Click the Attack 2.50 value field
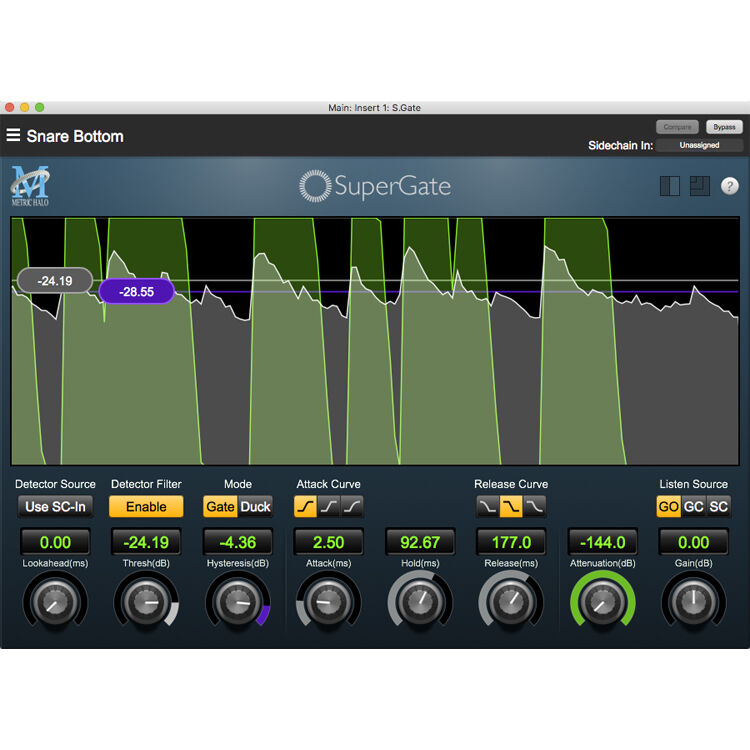 pyautogui.click(x=329, y=542)
